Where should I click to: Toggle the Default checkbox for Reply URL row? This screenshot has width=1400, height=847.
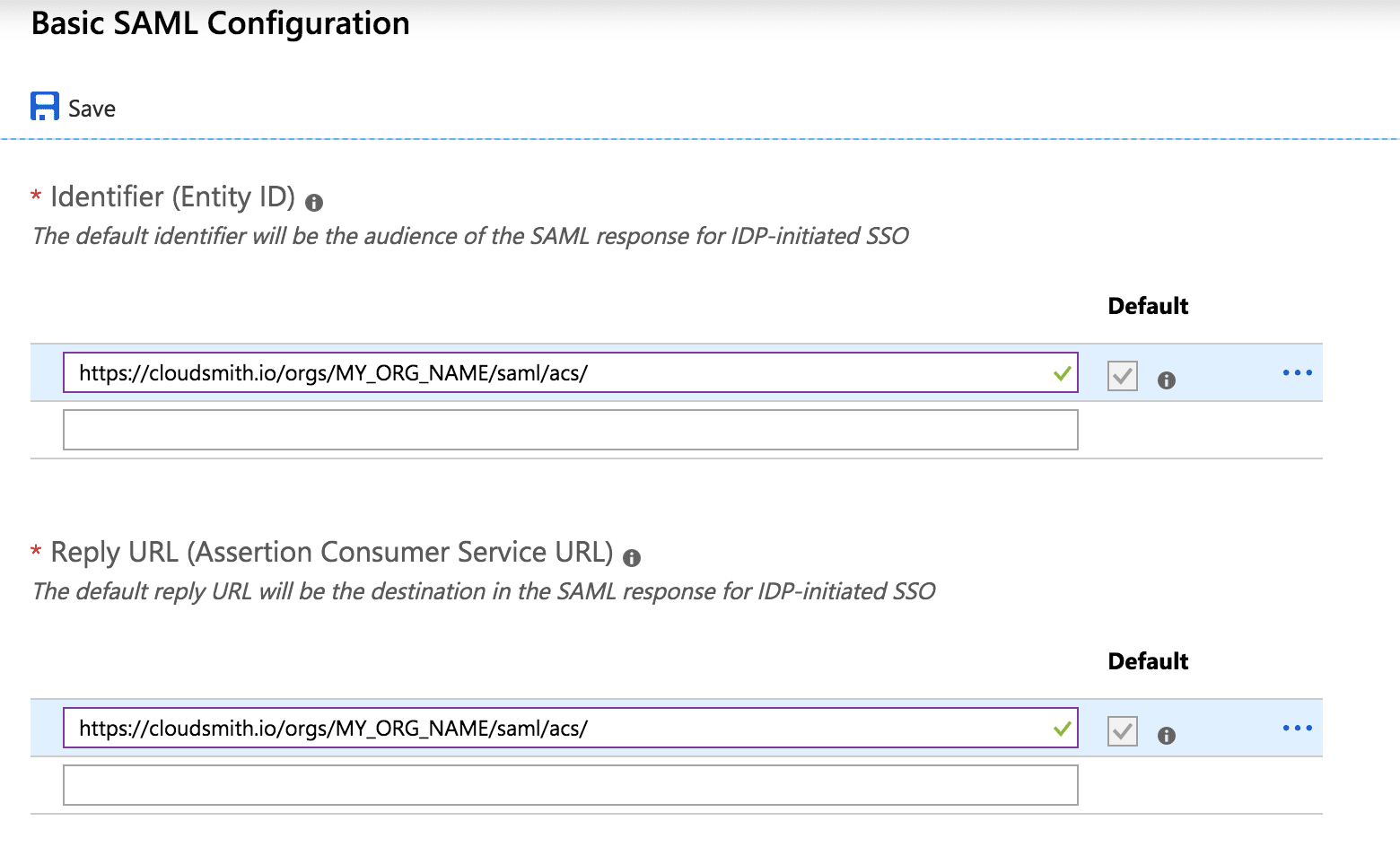tap(1123, 730)
